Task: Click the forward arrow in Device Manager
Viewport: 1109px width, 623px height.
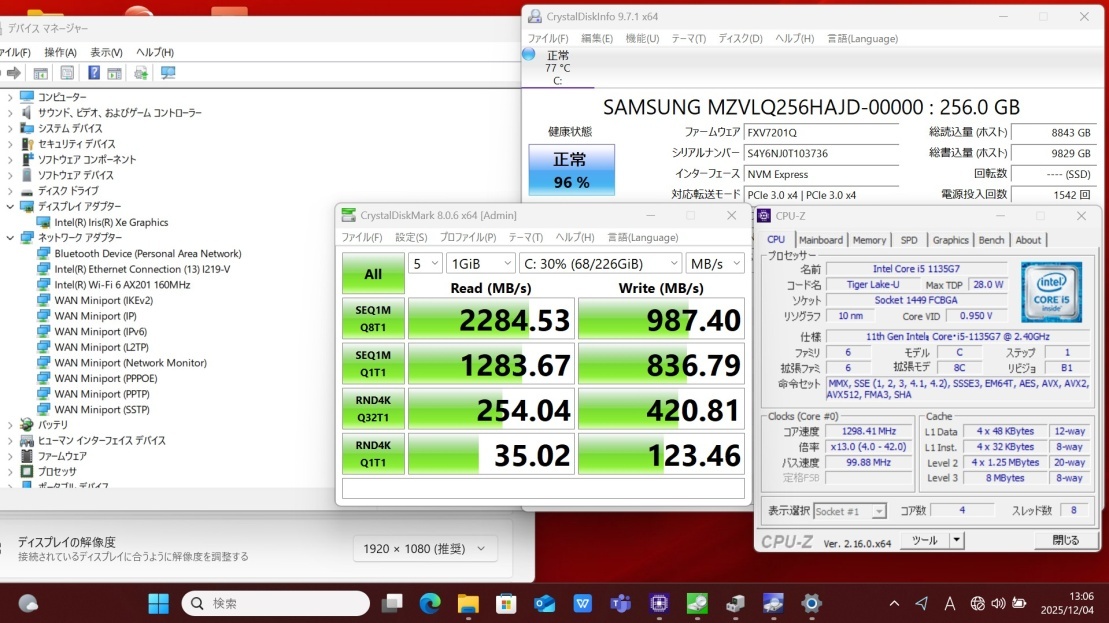Action: [x=14, y=73]
